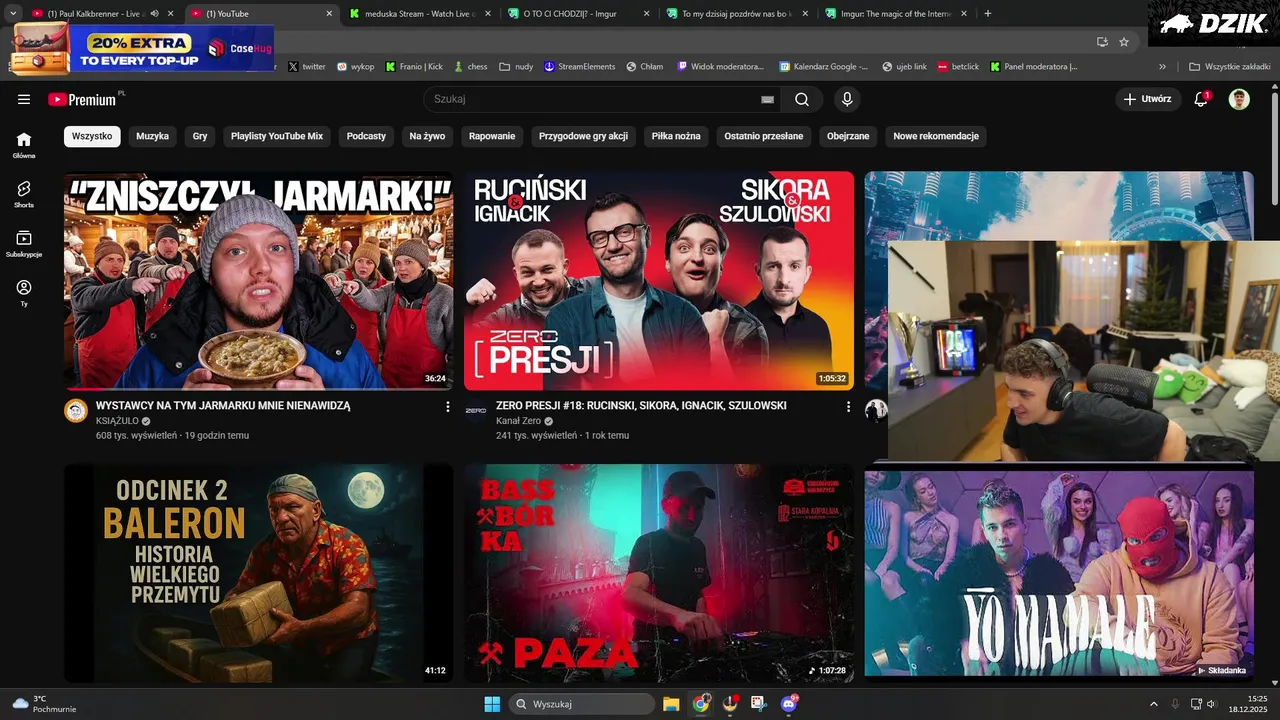This screenshot has width=1280, height=720.
Task: Select the Piłka nożna filter chip
Action: coord(676,136)
